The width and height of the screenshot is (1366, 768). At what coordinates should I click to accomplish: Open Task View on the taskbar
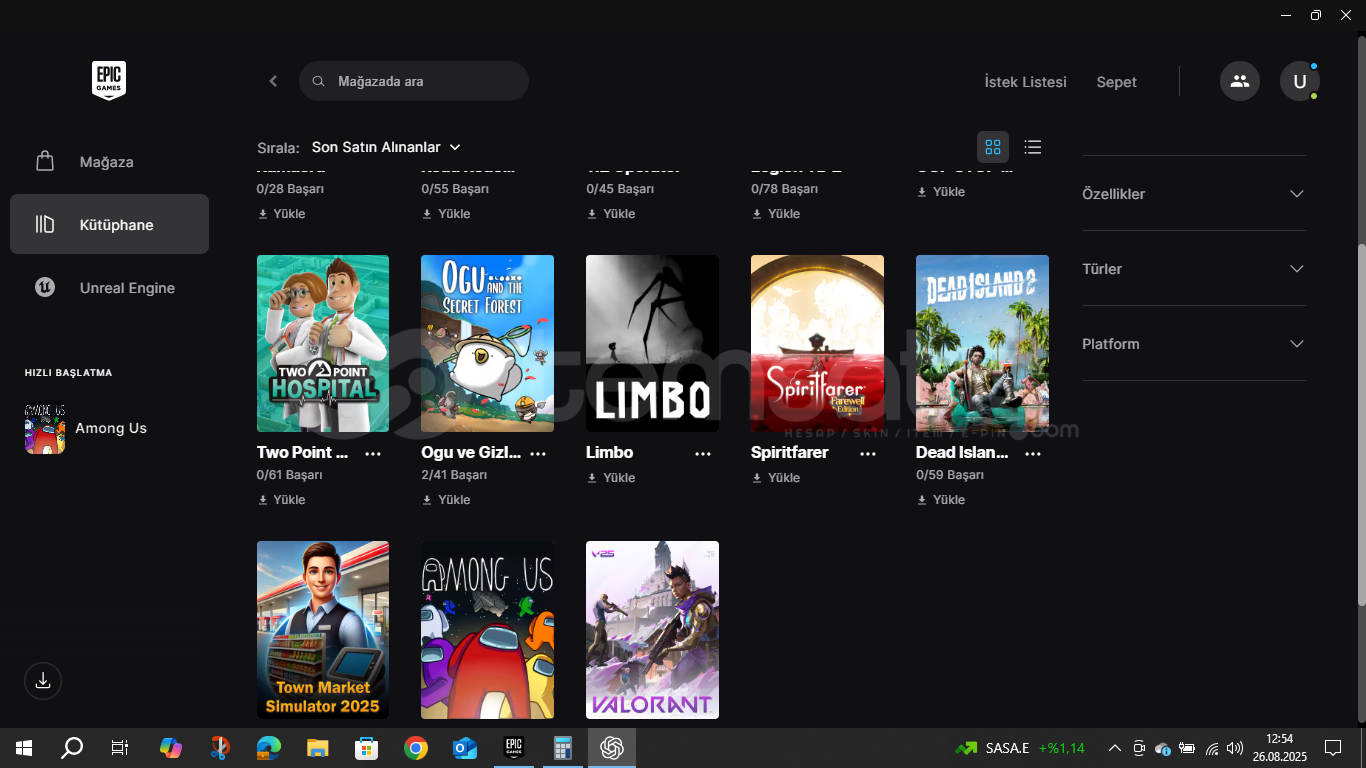click(120, 748)
